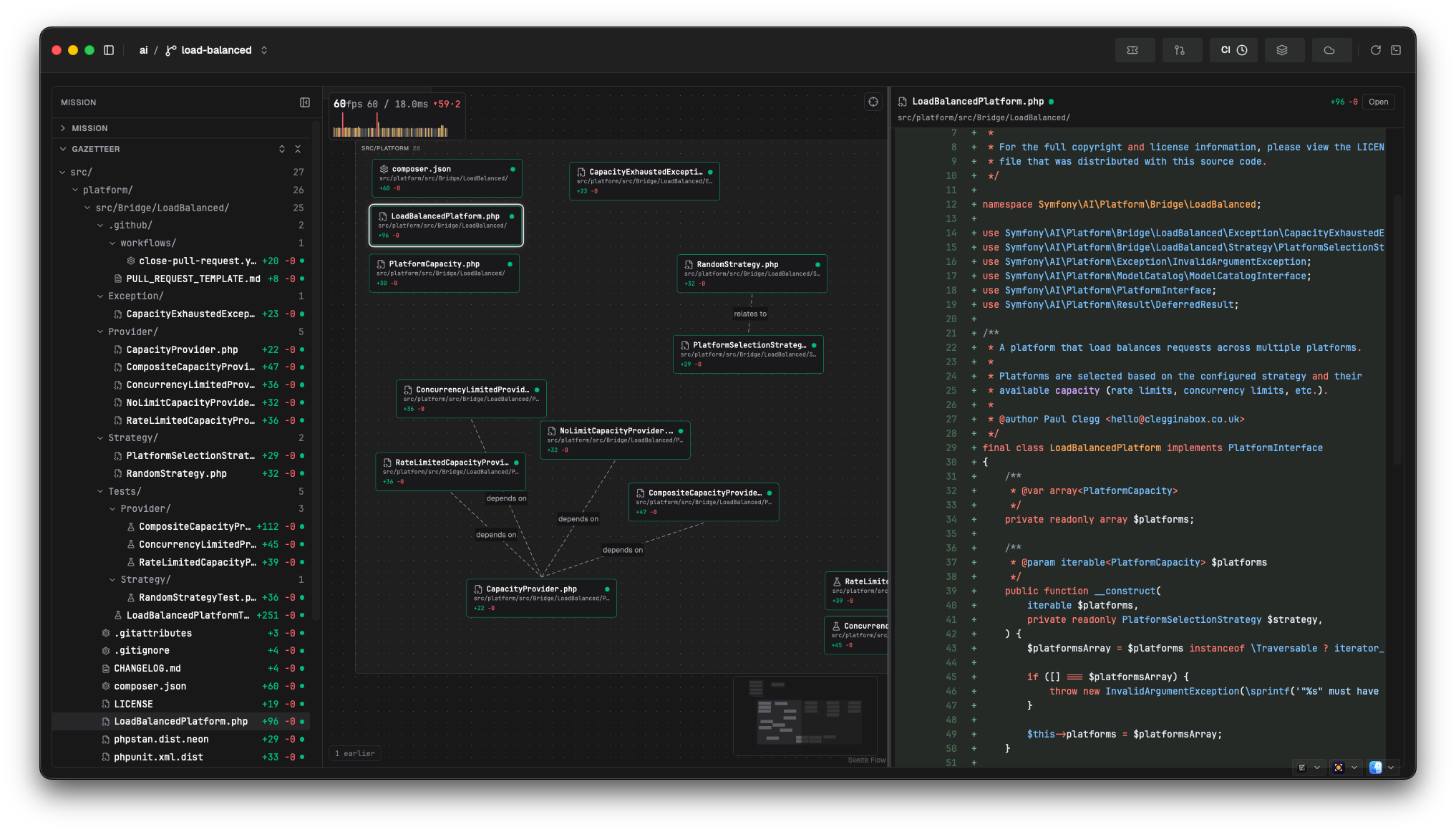Click the NoLimitCapacityProvider graph node

pyautogui.click(x=615, y=440)
